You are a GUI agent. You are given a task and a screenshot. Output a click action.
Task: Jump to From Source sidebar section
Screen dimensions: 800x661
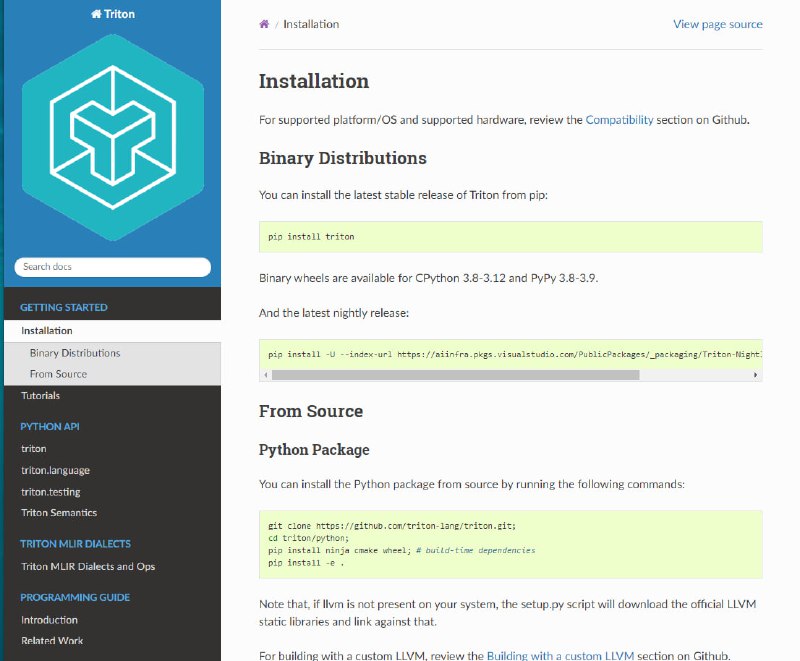pos(58,374)
